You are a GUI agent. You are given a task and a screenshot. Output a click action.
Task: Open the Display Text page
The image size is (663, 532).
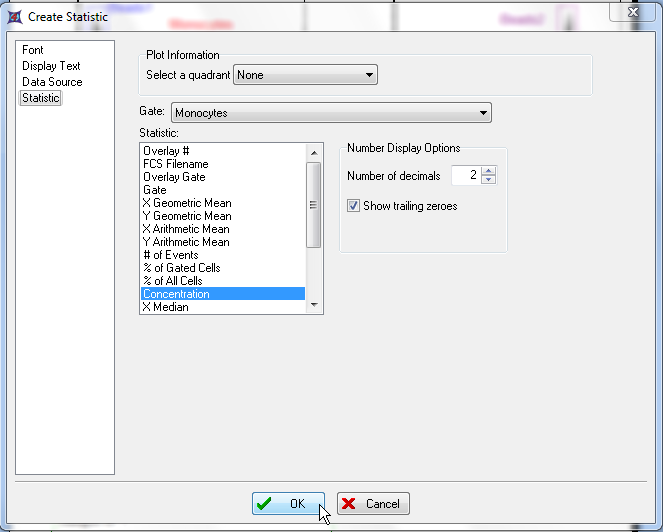(51, 66)
